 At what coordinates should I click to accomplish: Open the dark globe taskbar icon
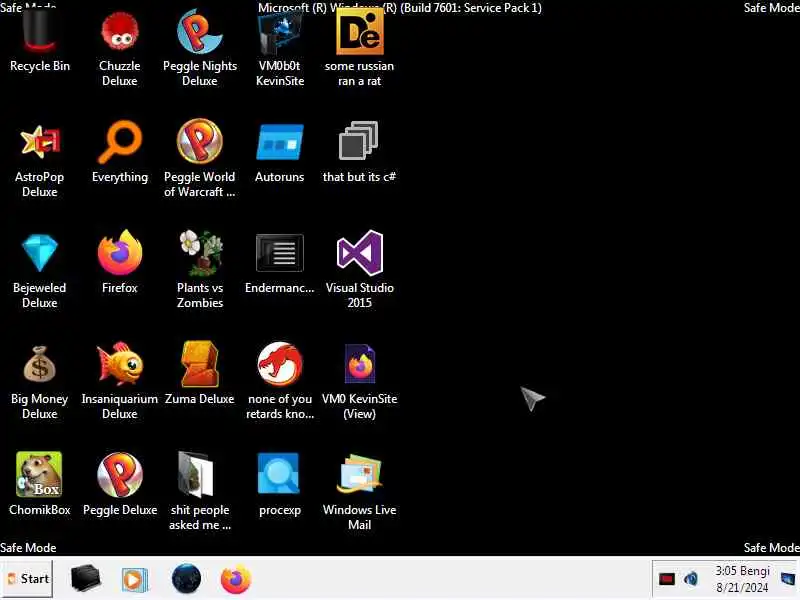(x=186, y=579)
